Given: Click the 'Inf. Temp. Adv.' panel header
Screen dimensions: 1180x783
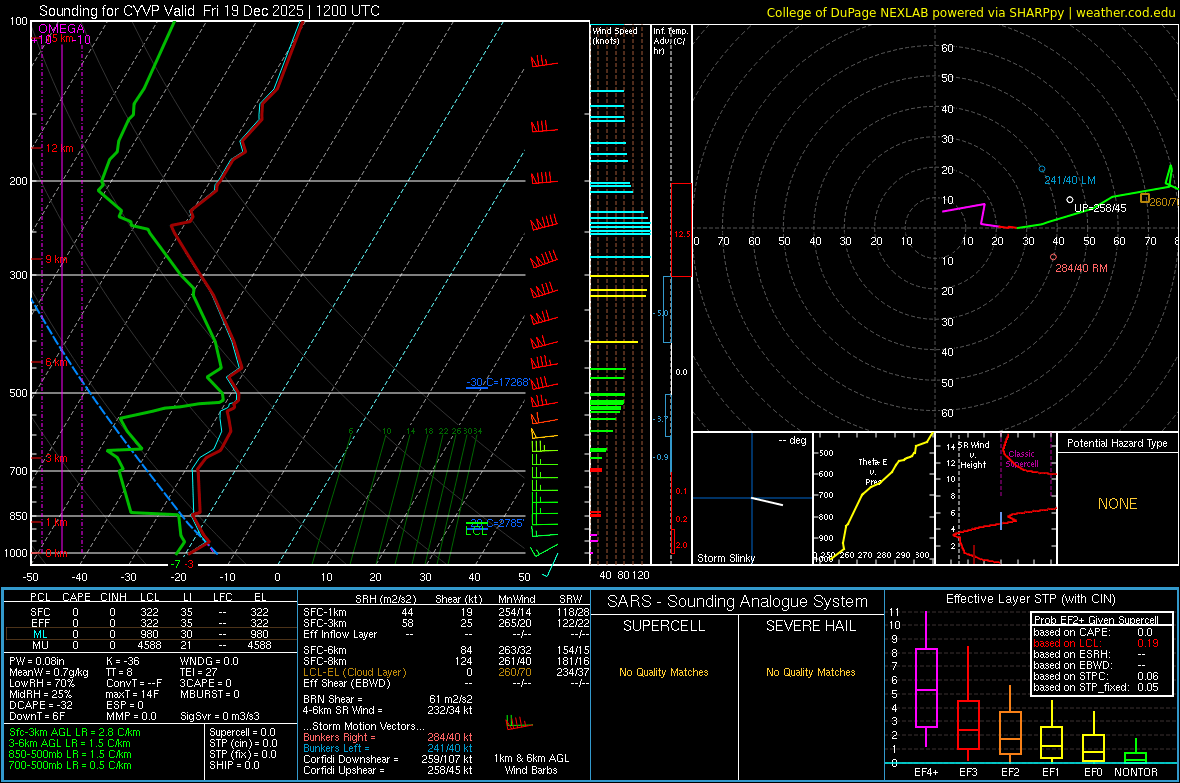Looking at the screenshot, I should click(670, 41).
